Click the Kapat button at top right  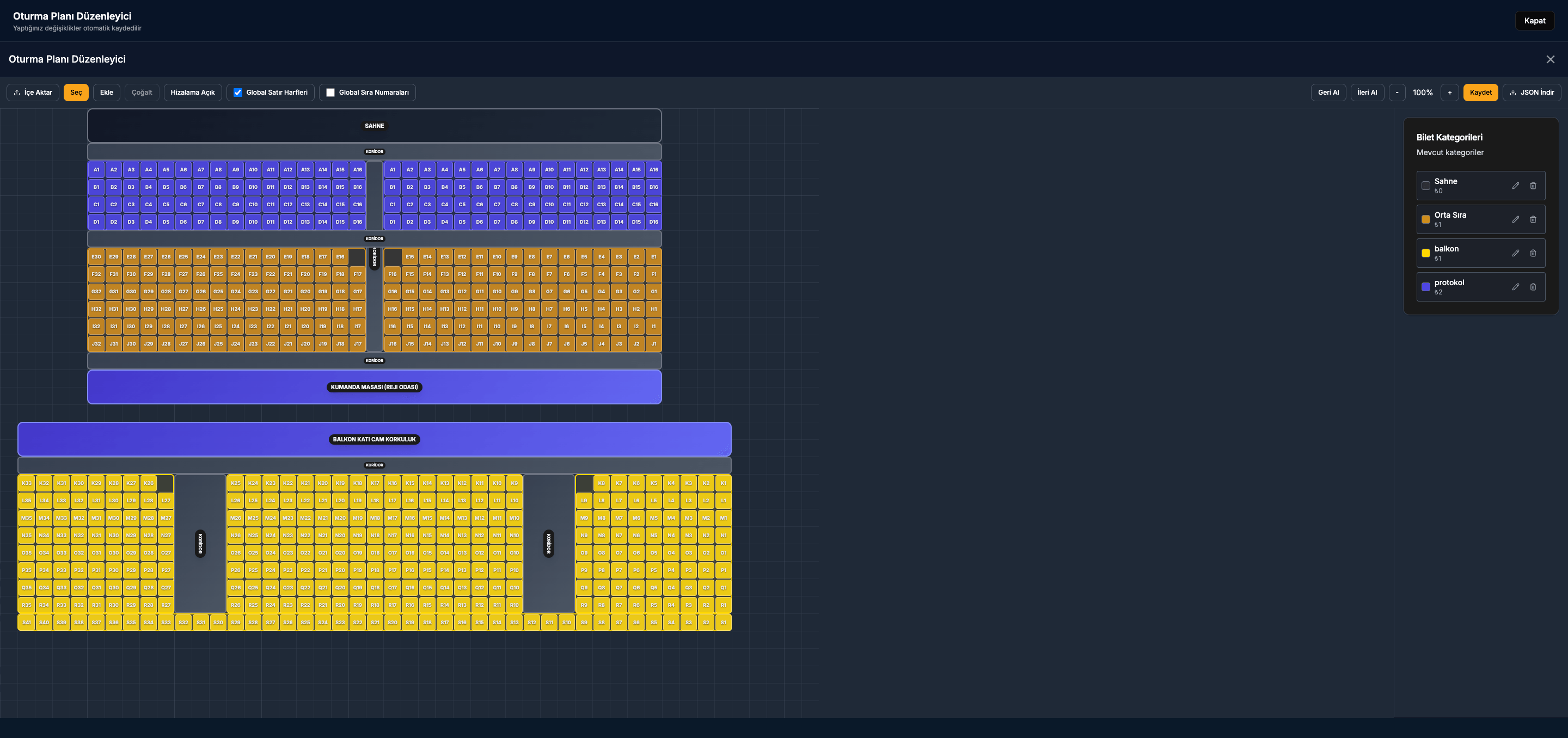click(x=1534, y=21)
